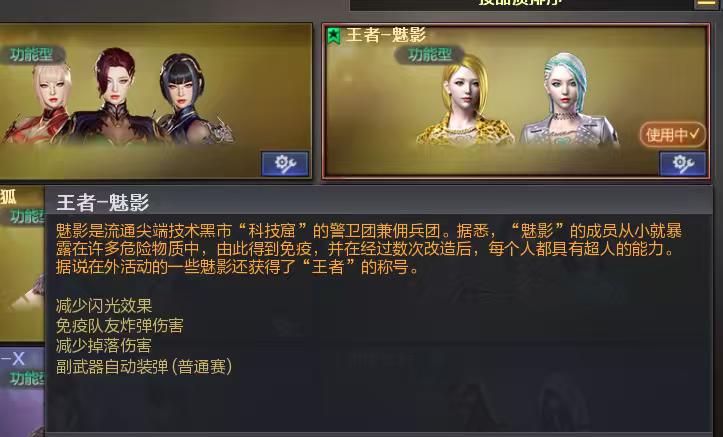Click 王者-魅影 name on character card
723x437 pixels.
(386, 35)
